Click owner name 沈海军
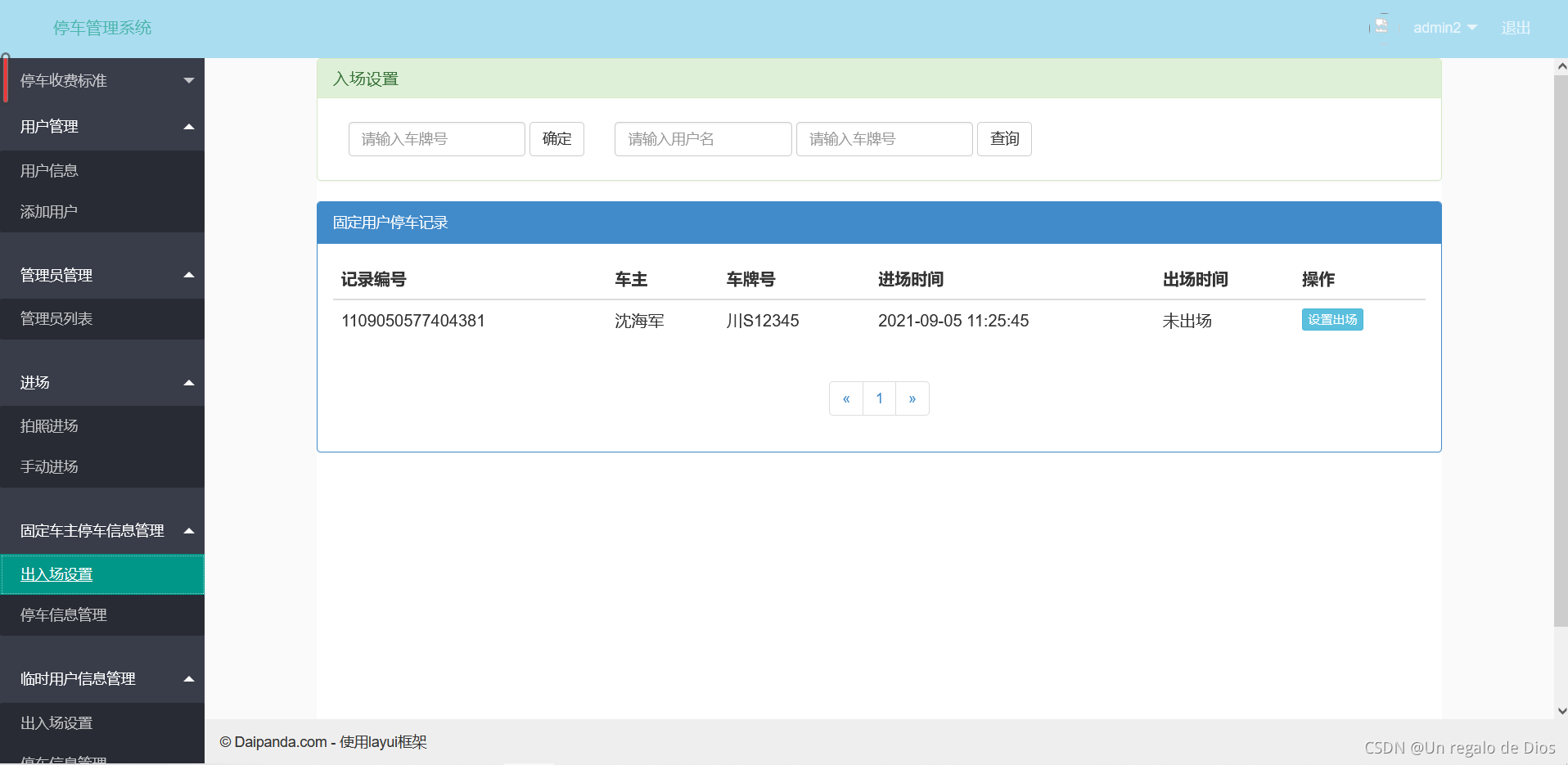This screenshot has height=765, width=1568. point(639,321)
